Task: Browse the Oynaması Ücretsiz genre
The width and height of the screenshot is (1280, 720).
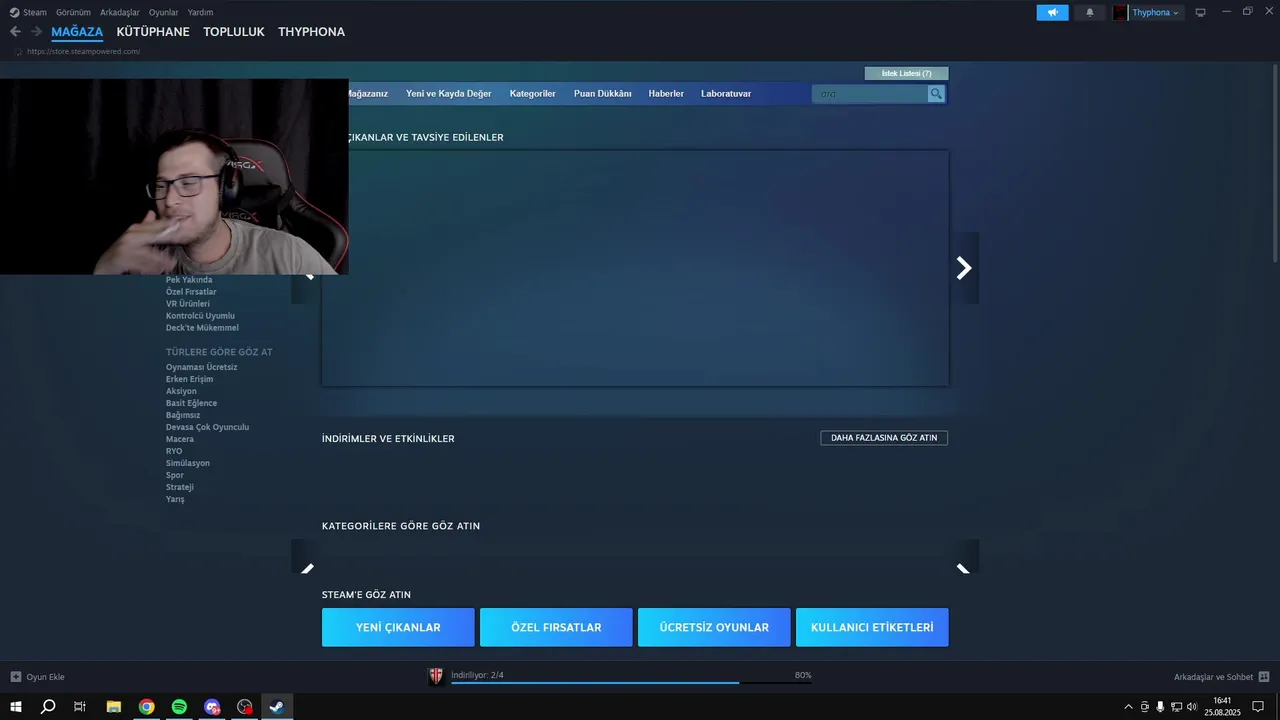Action: click(x=201, y=367)
